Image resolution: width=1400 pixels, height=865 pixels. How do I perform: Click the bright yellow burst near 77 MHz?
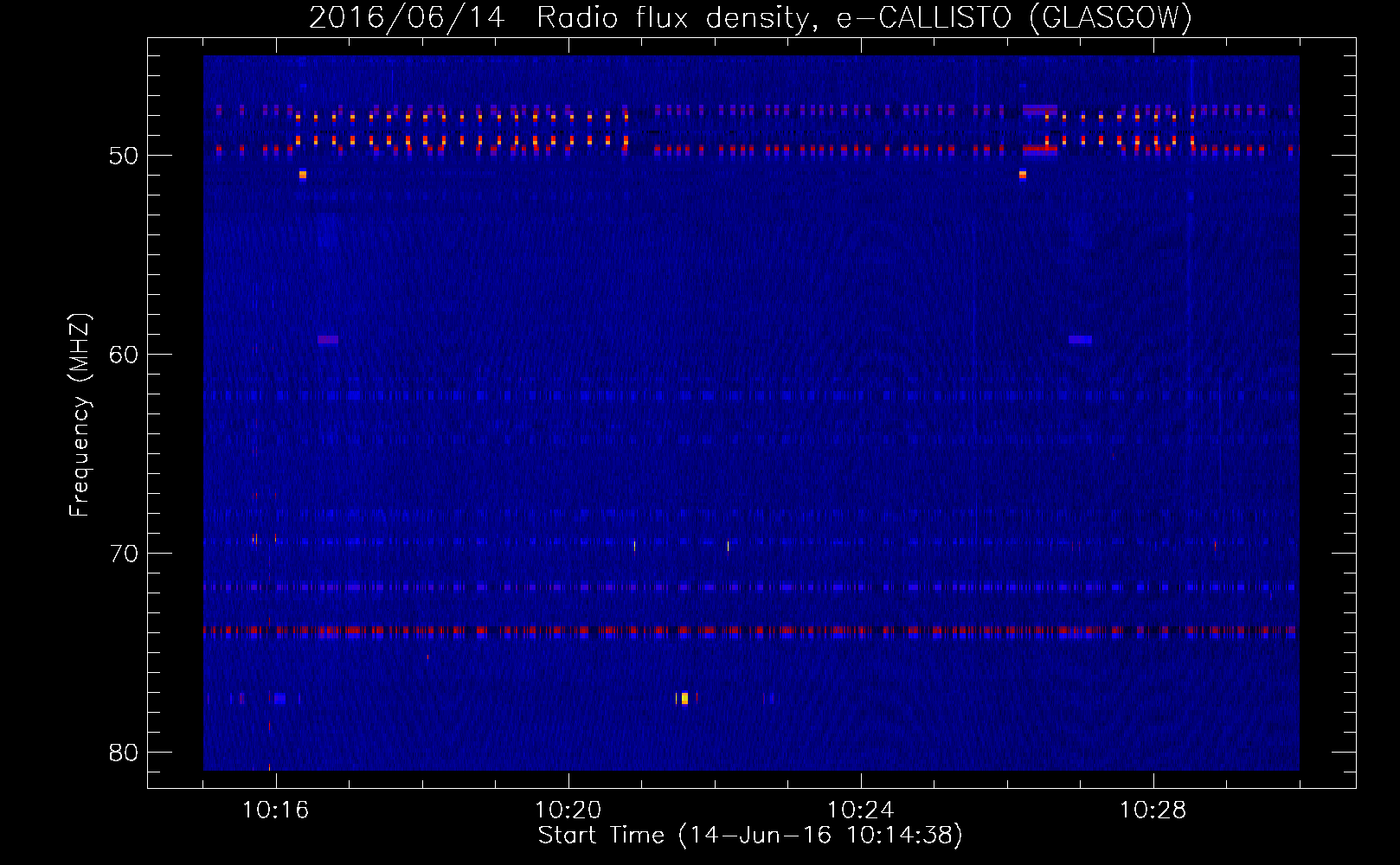pos(684,698)
